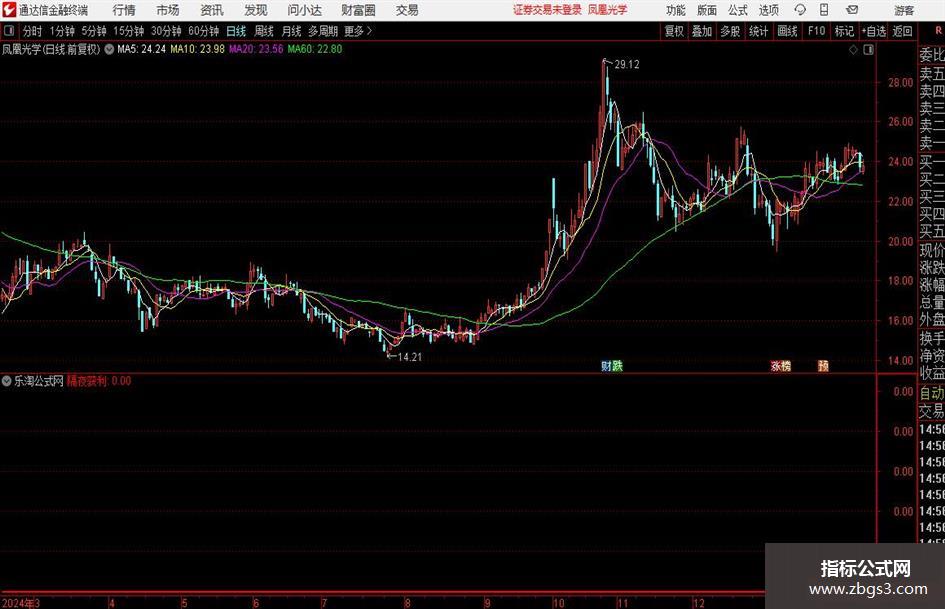Open the 版面 menu
Screen dimensions: 945x609
706,10
